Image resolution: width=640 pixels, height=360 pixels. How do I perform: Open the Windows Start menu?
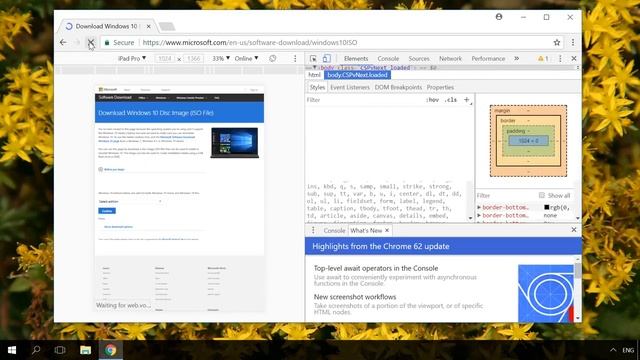12,350
